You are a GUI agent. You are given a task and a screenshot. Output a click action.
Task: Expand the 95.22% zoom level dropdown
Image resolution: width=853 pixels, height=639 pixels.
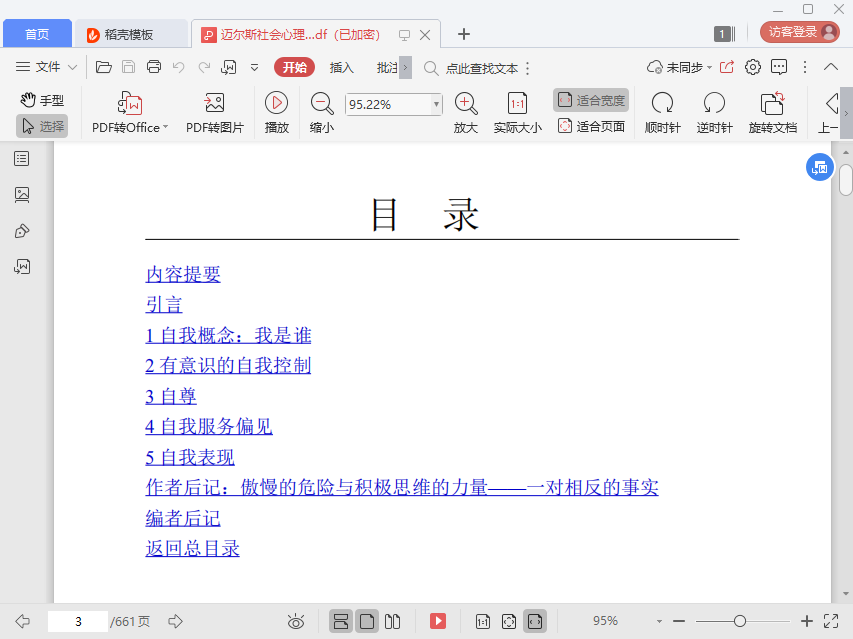(436, 104)
